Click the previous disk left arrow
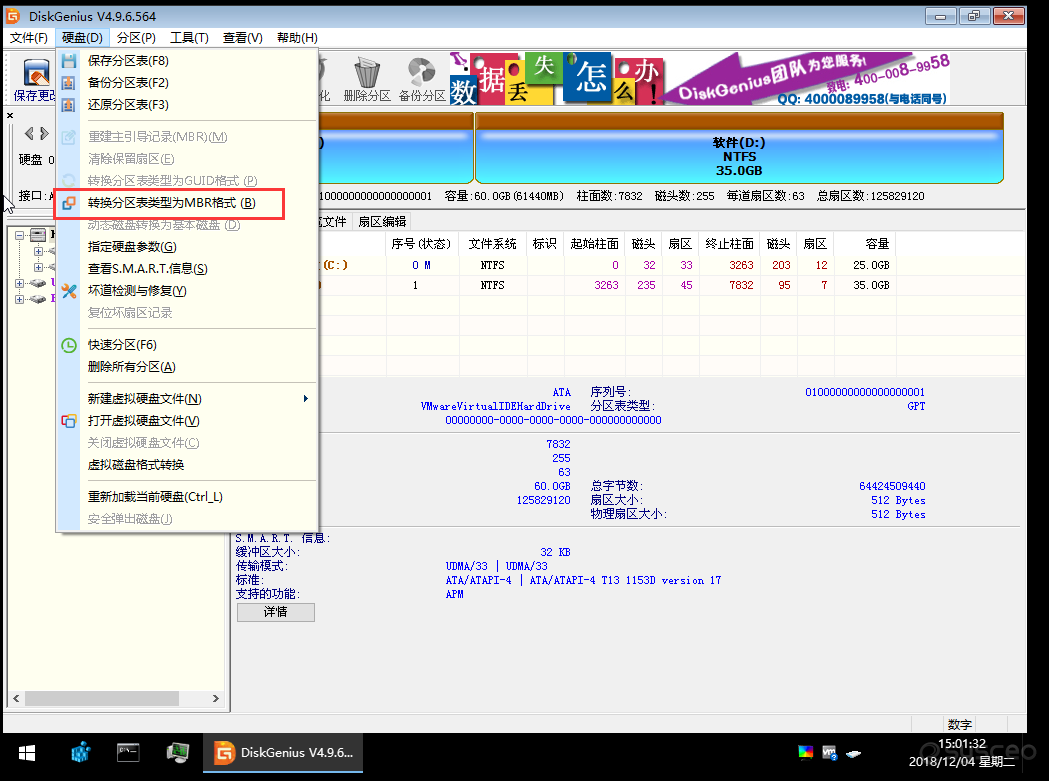This screenshot has width=1049, height=781. [29, 133]
